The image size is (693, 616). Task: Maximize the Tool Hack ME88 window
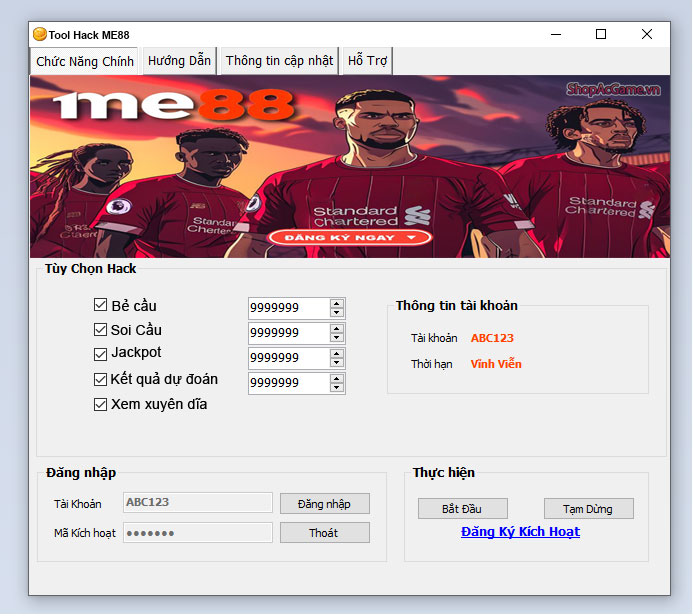point(601,34)
